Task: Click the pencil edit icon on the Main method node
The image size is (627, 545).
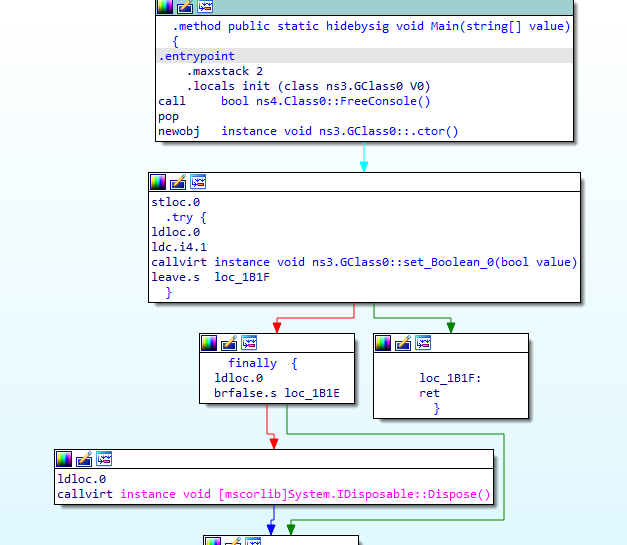Action: (x=185, y=6)
